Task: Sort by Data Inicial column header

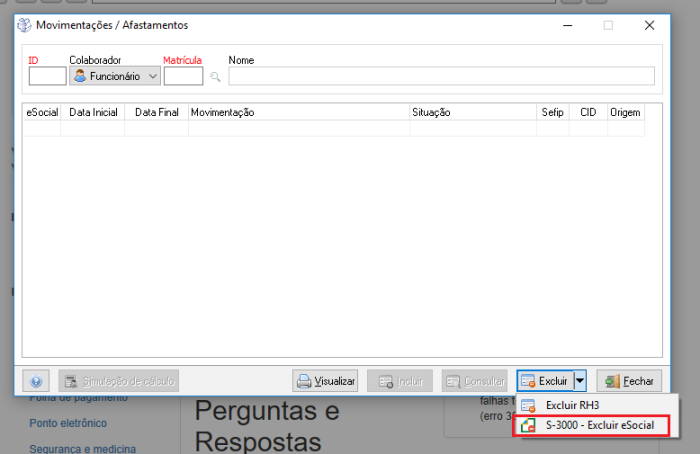Action: (x=92, y=113)
